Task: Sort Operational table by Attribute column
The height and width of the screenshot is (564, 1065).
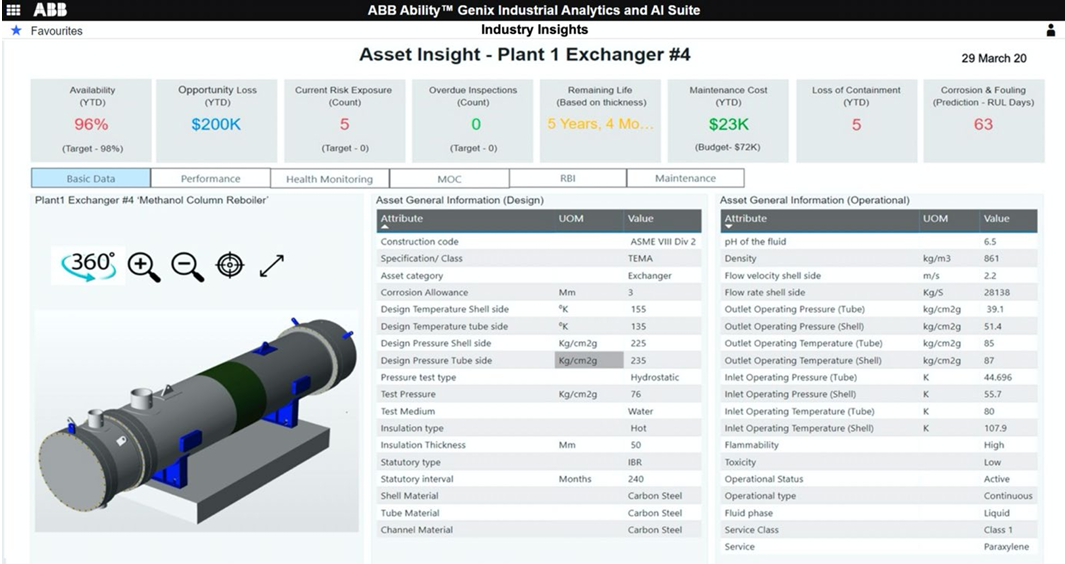Action: pos(745,219)
